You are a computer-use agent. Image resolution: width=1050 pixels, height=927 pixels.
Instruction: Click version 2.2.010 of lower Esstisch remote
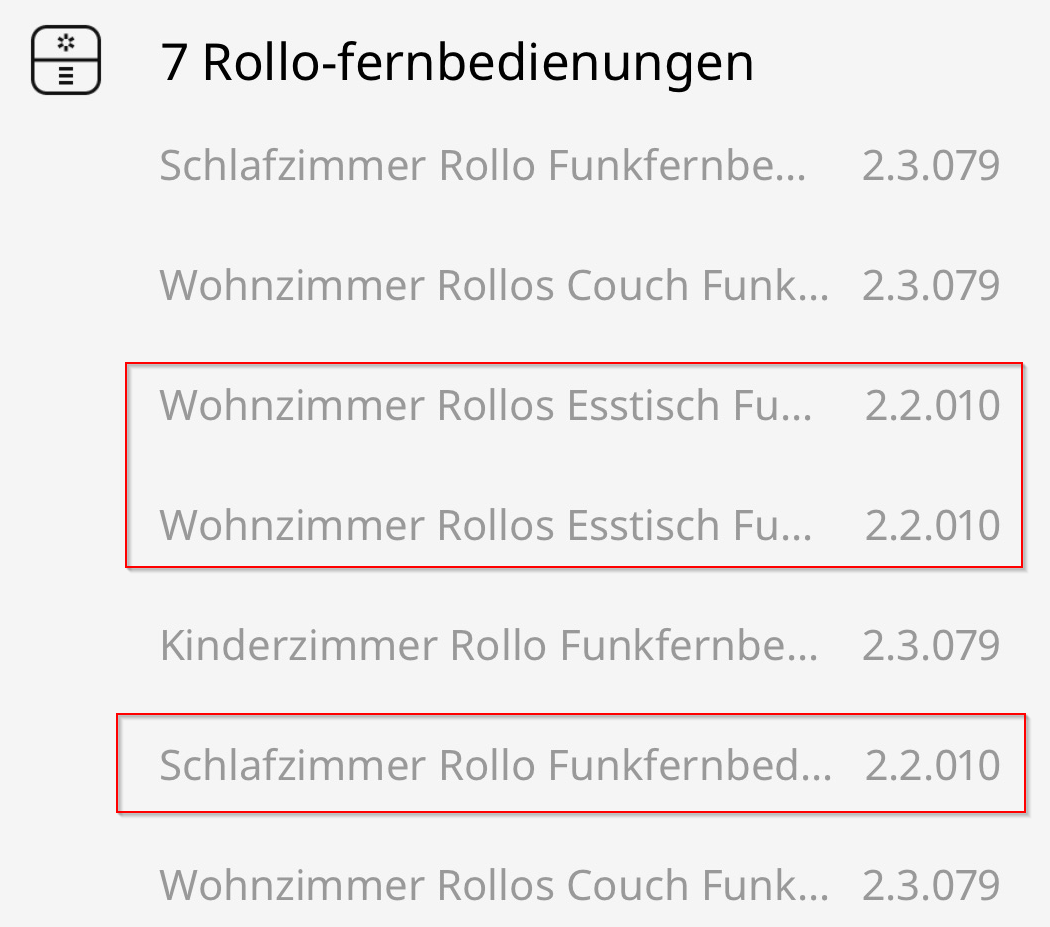click(933, 526)
